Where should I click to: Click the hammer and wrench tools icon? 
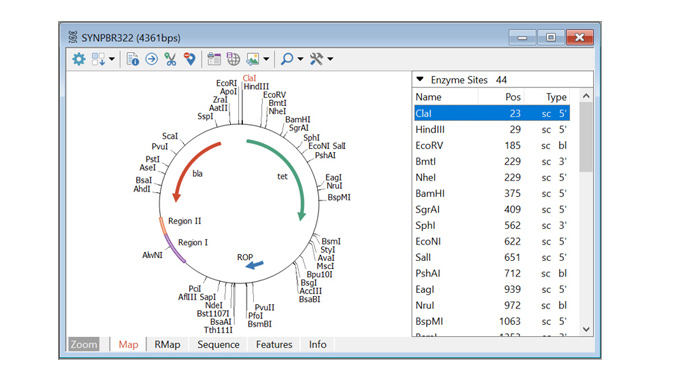tap(317, 59)
